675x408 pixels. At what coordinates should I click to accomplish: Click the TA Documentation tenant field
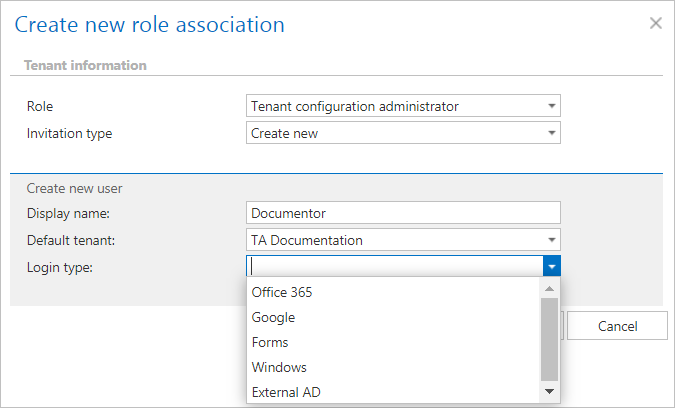point(395,240)
